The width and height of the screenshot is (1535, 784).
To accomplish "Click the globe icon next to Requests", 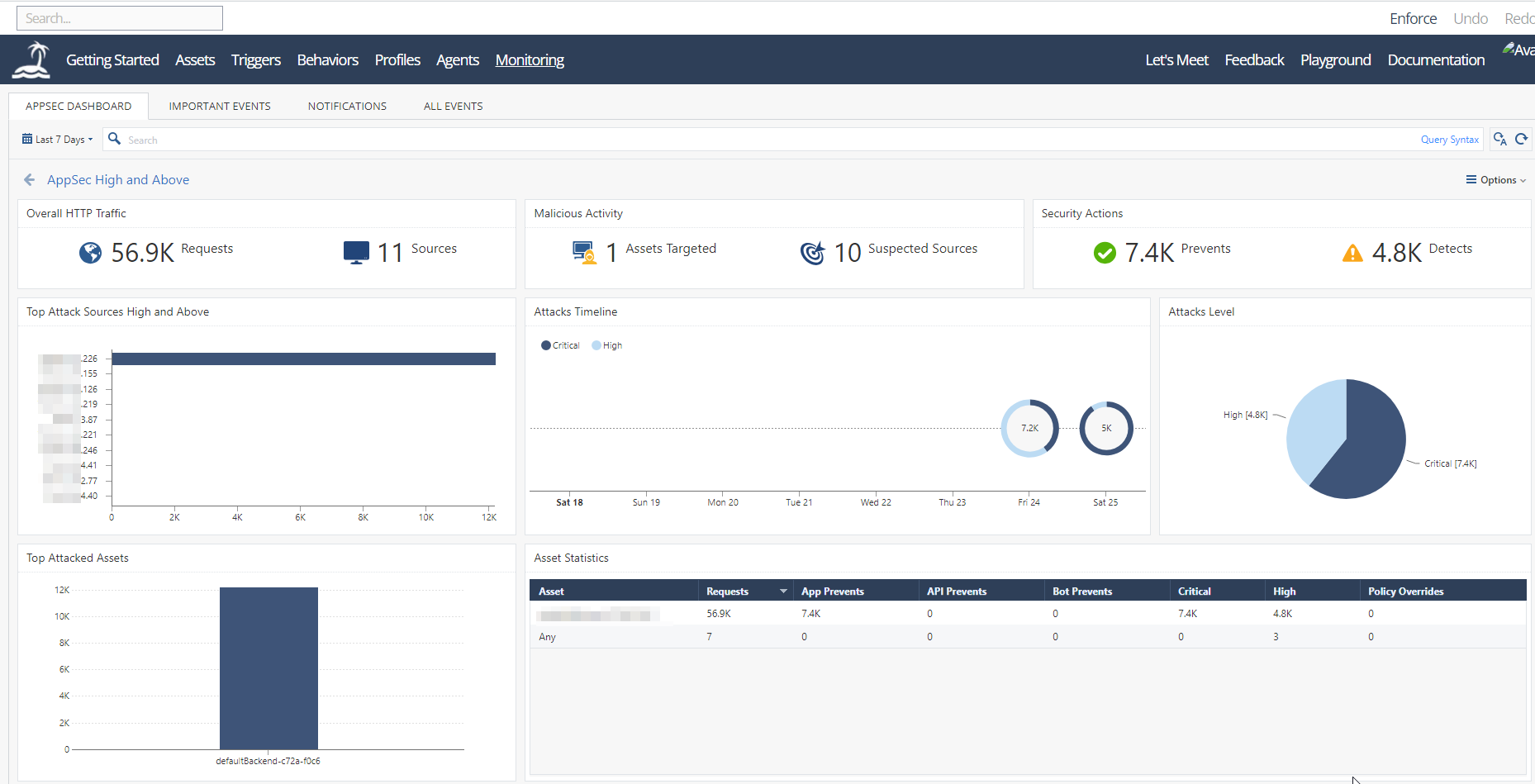I will coord(90,253).
